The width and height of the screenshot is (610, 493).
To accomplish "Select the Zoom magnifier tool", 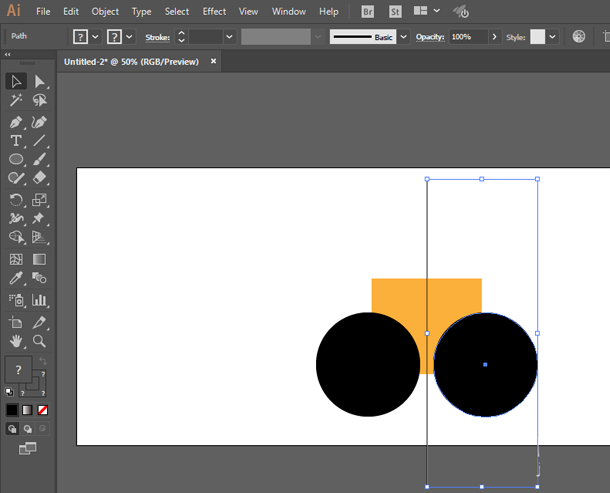I will coord(40,341).
